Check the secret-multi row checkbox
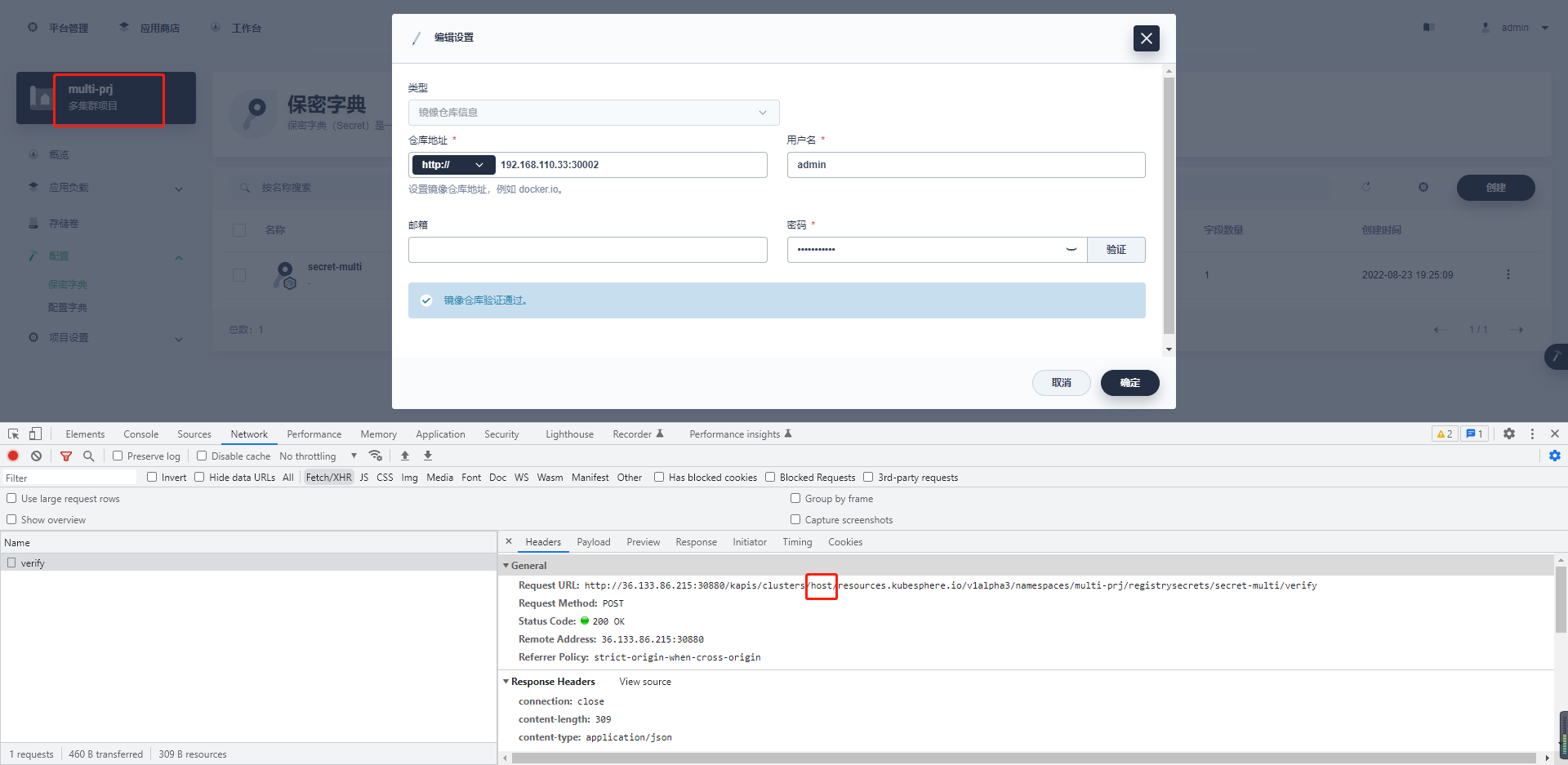 point(239,275)
